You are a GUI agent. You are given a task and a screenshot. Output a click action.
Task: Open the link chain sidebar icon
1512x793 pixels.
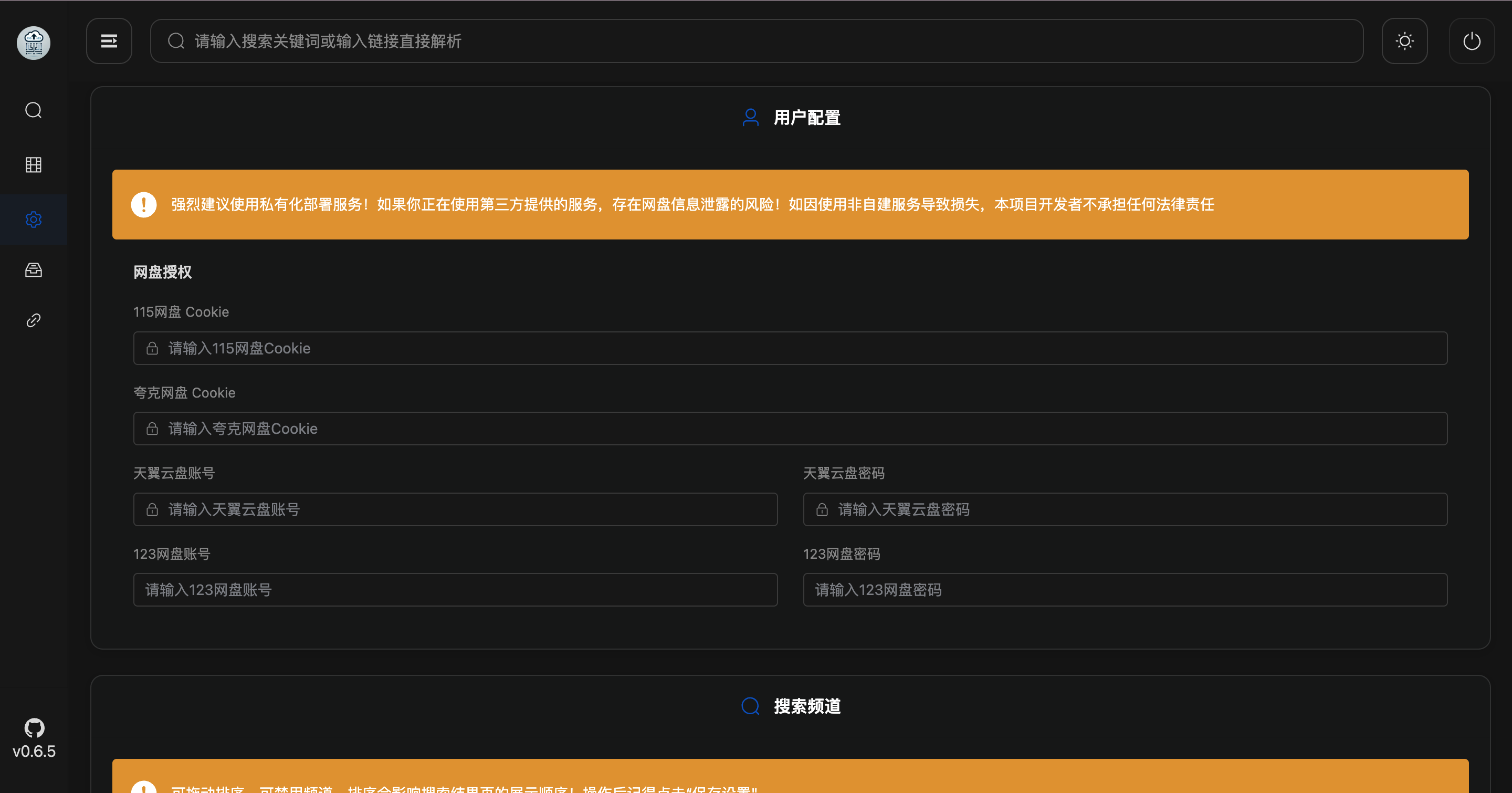pos(34,320)
